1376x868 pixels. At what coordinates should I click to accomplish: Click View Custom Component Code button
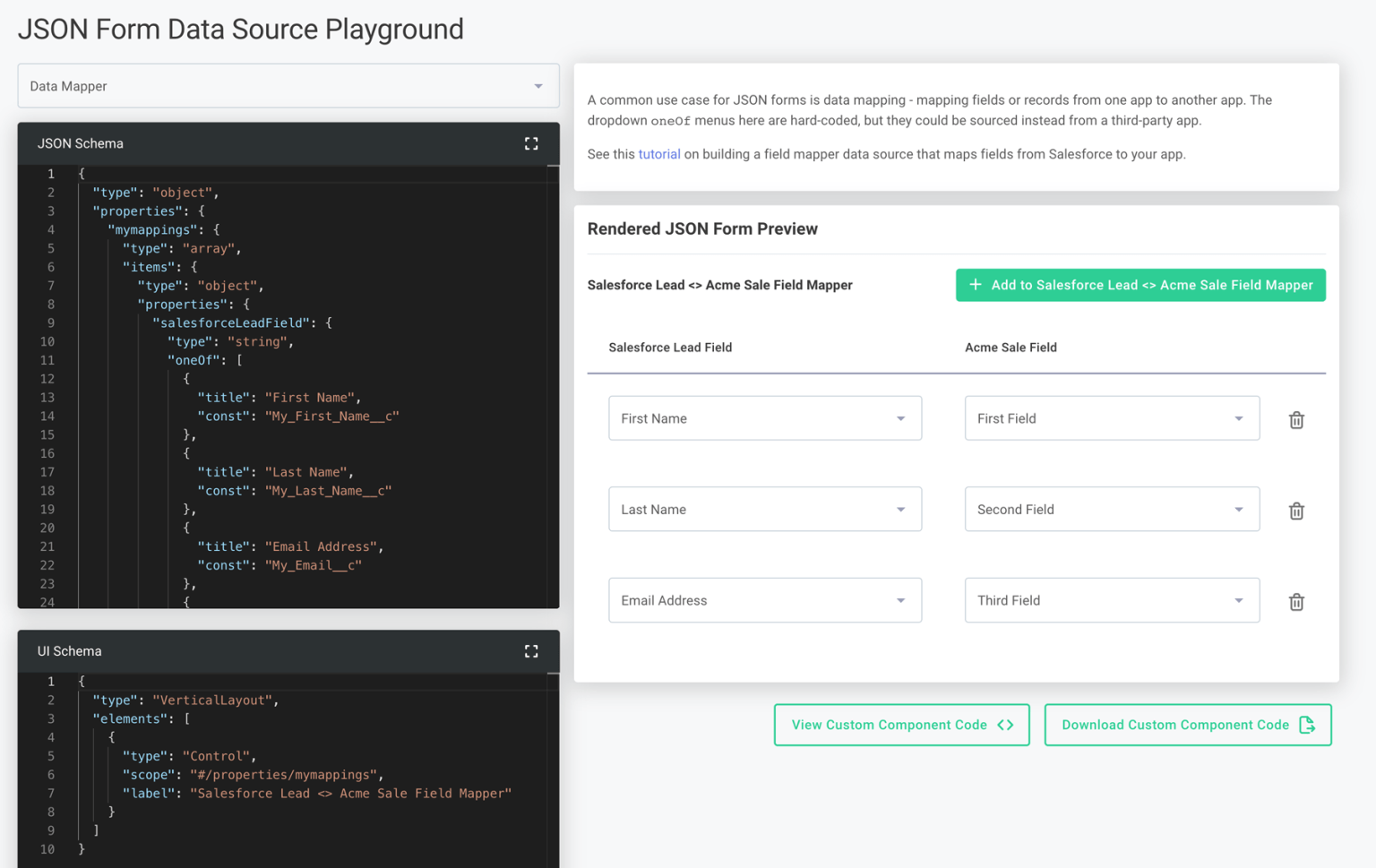coord(901,725)
